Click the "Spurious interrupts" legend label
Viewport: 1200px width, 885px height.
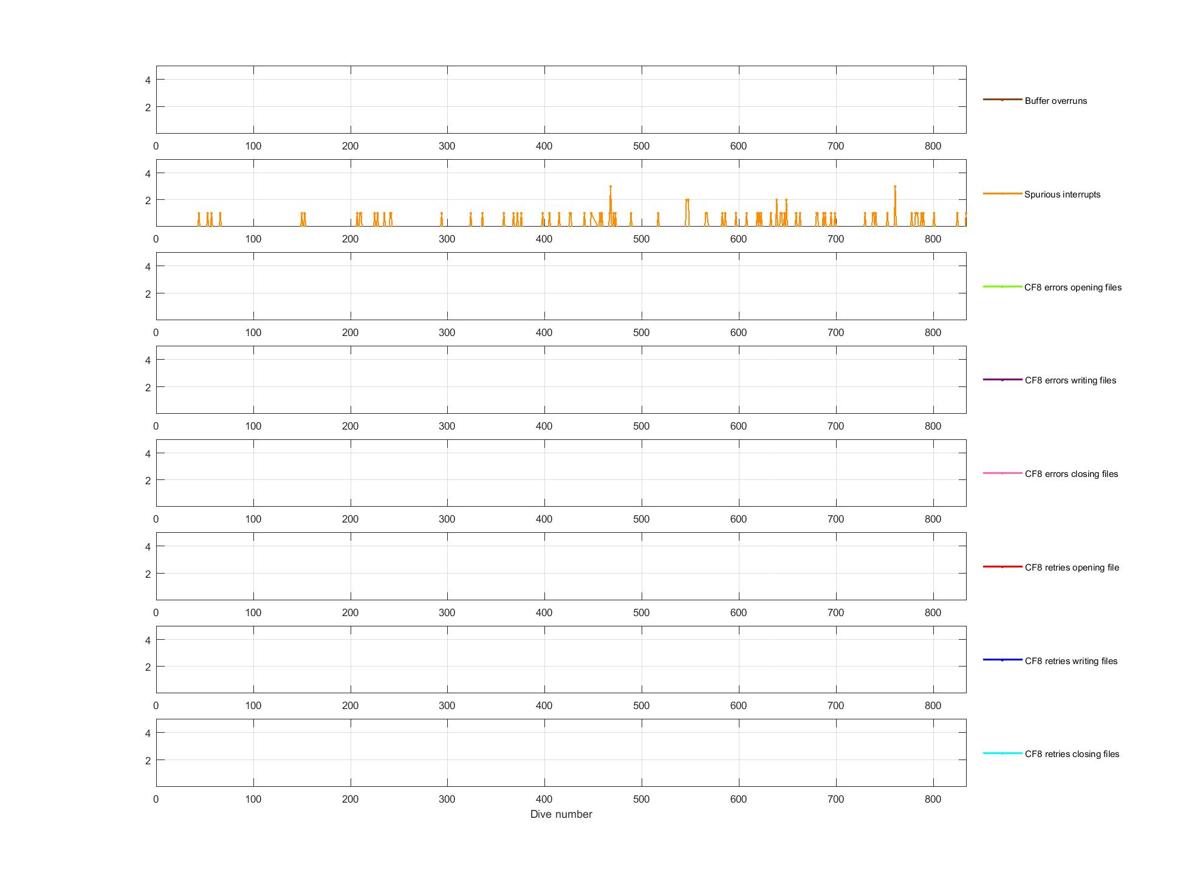tap(1062, 194)
